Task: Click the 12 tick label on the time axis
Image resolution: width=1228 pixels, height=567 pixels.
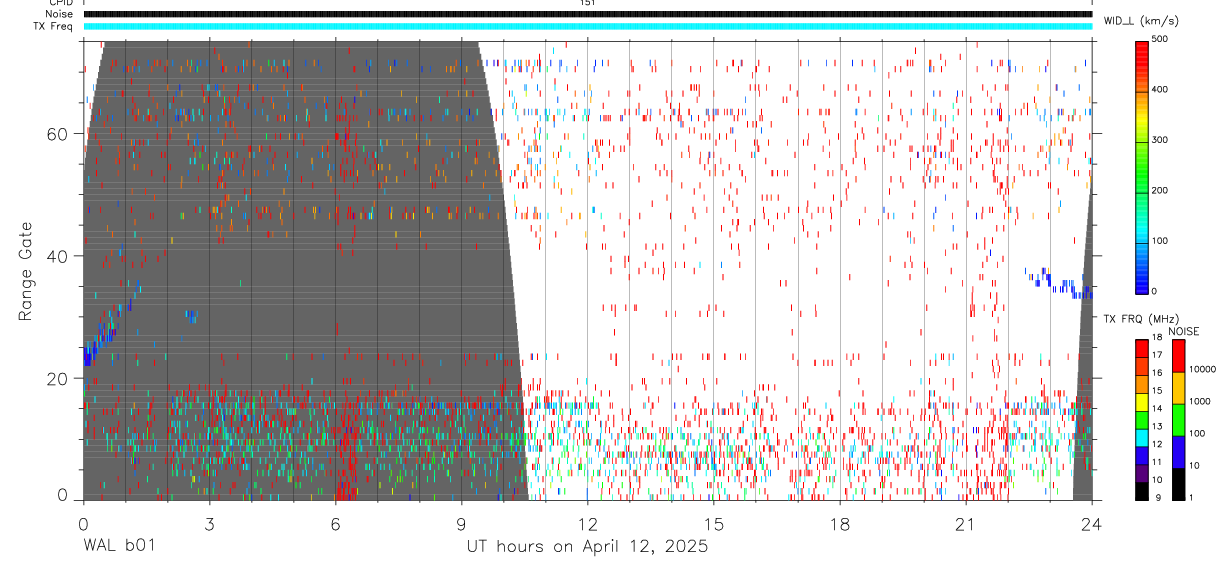Action: click(x=587, y=524)
